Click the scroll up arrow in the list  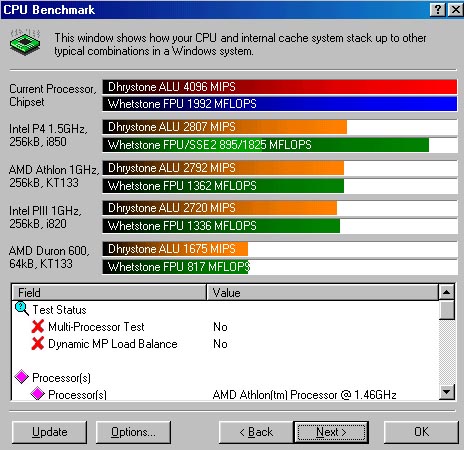pyautogui.click(x=447, y=292)
